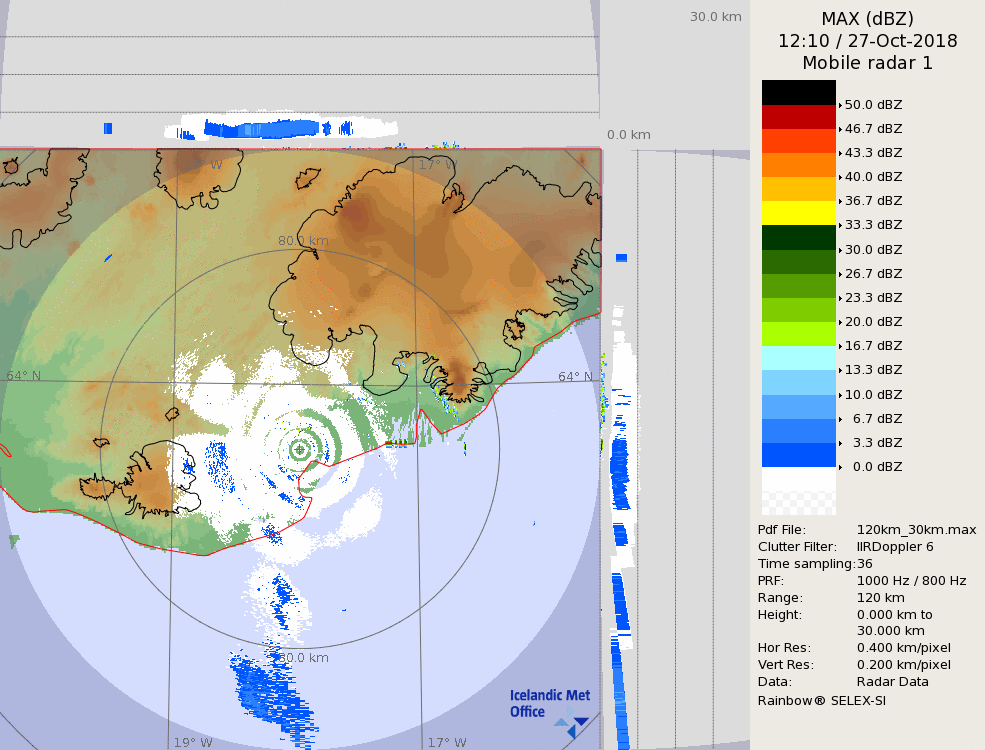
Task: Click the radar center at the concentric rings
Action: [x=300, y=450]
